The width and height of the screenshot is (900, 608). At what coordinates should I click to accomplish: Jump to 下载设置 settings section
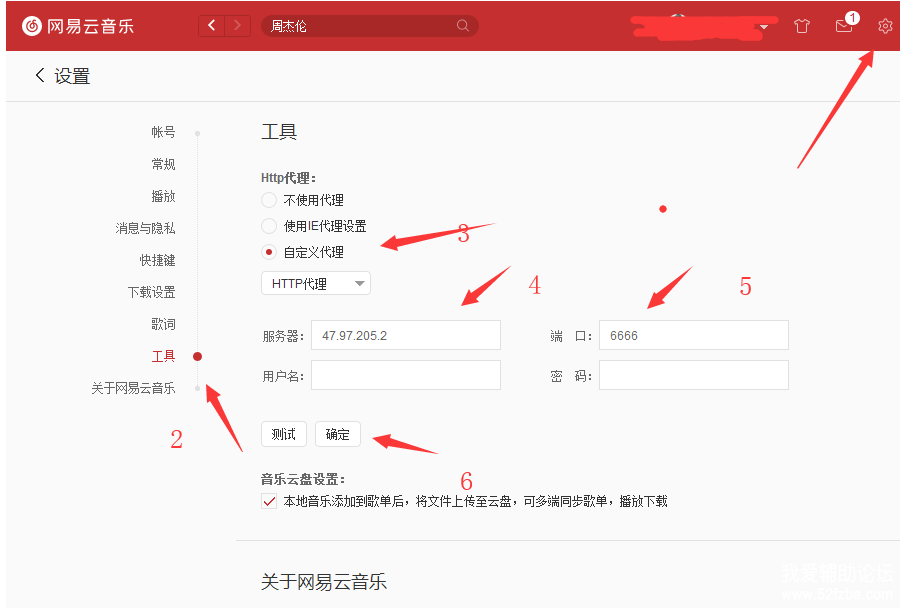tap(152, 292)
